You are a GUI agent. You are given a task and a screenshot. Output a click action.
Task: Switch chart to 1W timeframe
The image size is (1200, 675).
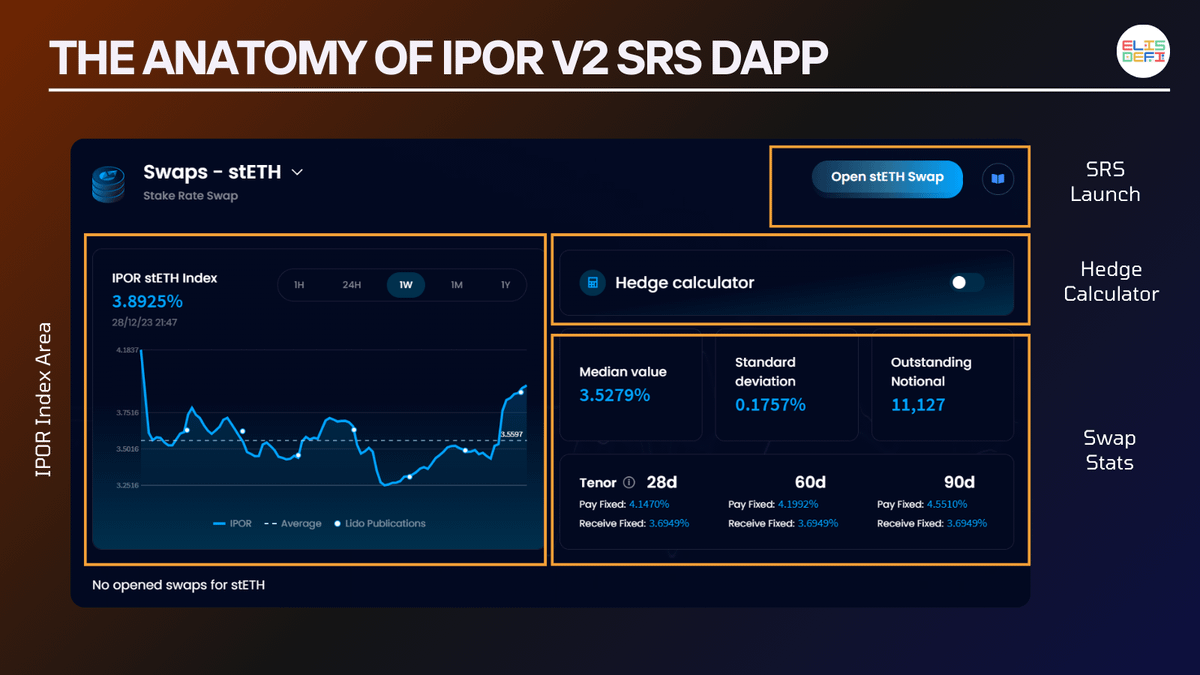(x=405, y=285)
